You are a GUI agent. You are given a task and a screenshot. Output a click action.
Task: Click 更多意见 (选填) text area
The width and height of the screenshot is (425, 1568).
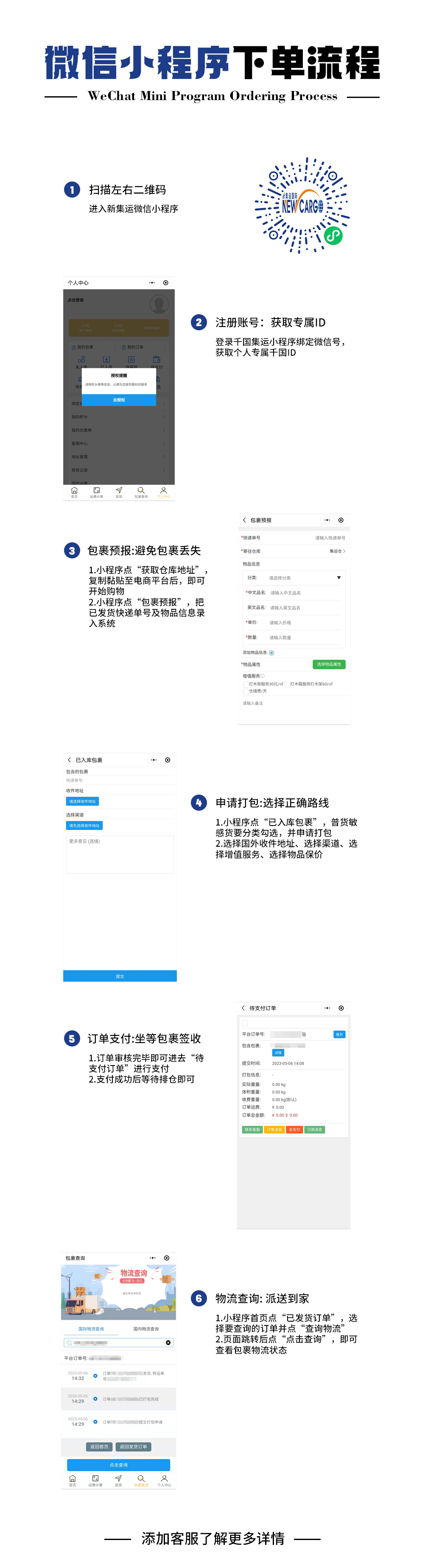click(x=120, y=855)
